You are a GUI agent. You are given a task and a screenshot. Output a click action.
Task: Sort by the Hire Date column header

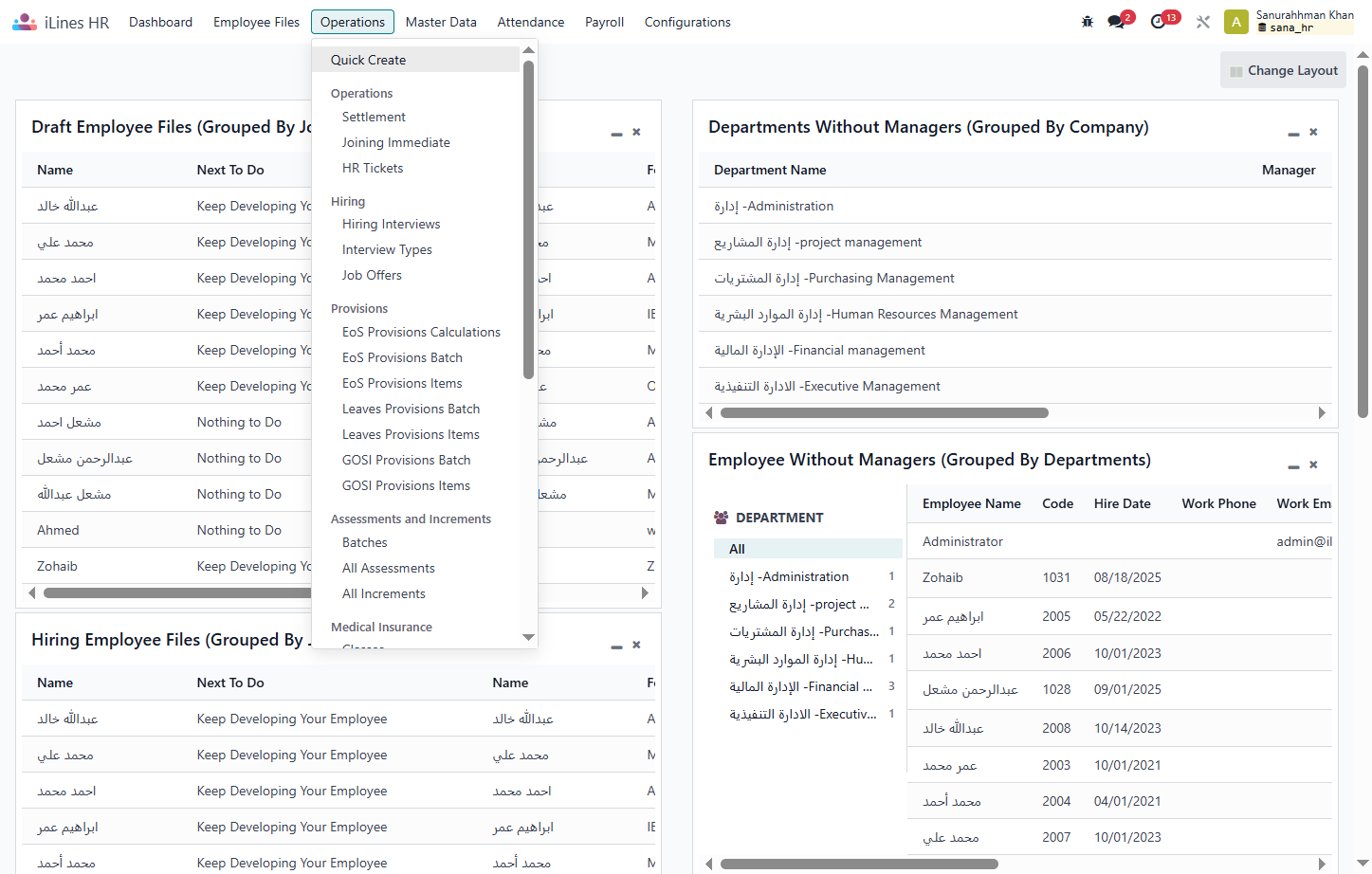(x=1123, y=503)
